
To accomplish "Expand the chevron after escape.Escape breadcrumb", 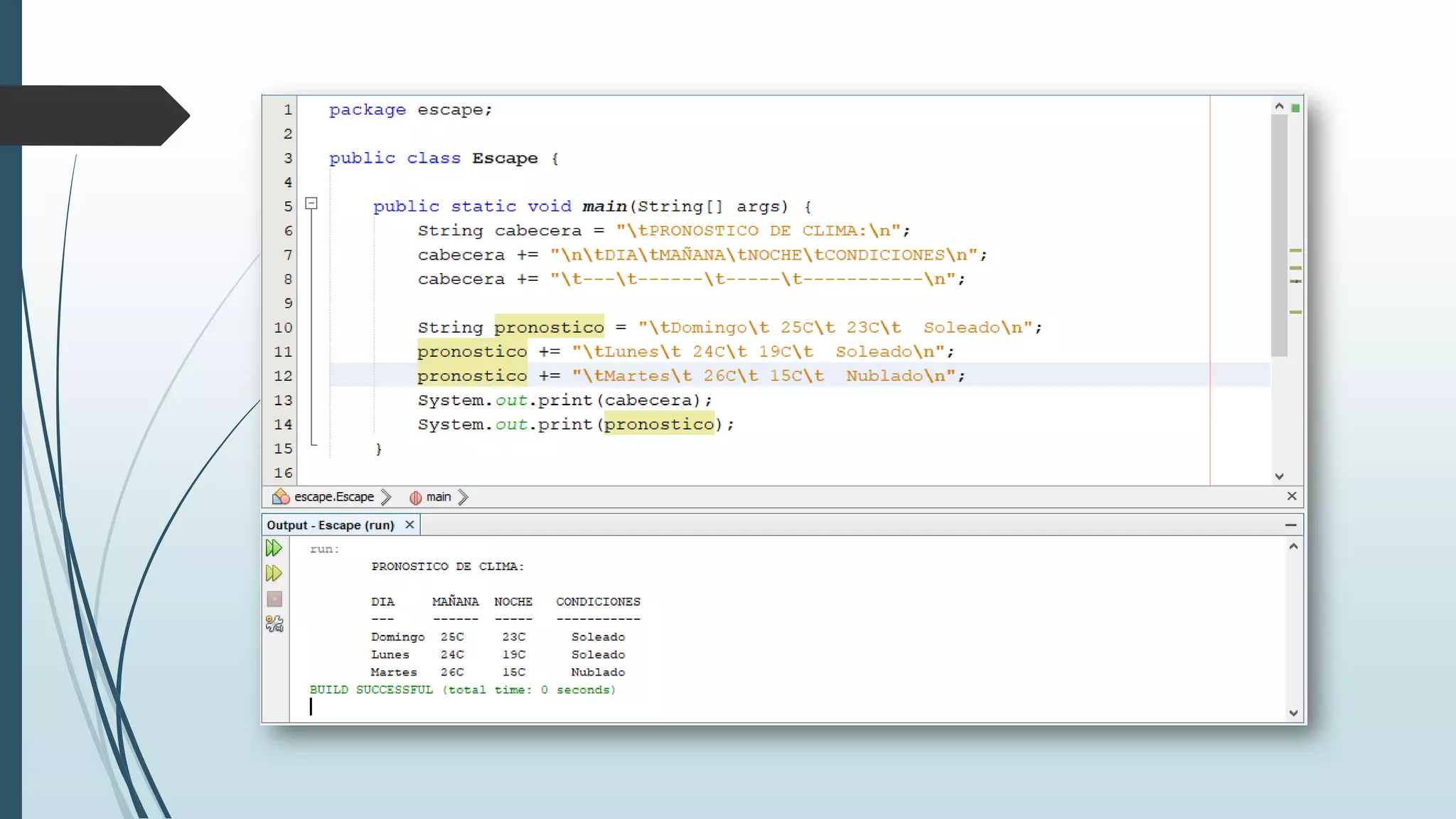I will coord(386,497).
